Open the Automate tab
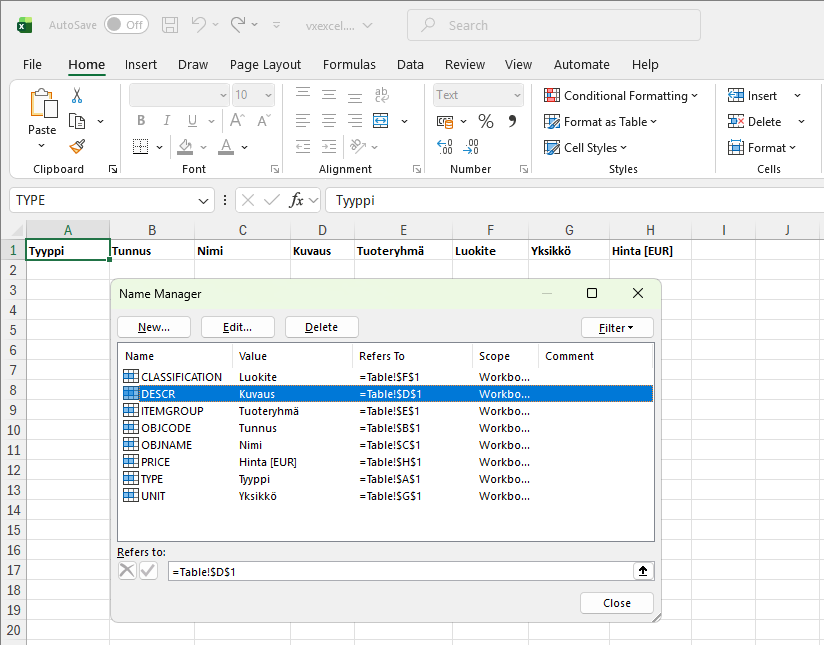Viewport: 824px width, 645px height. tap(581, 65)
